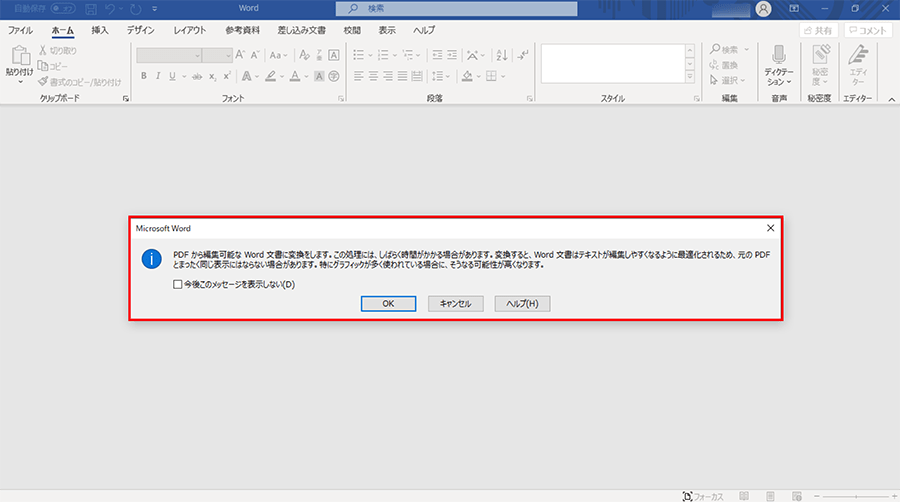The height and width of the screenshot is (502, 900).
Task: Center align the text
Action: (x=373, y=76)
